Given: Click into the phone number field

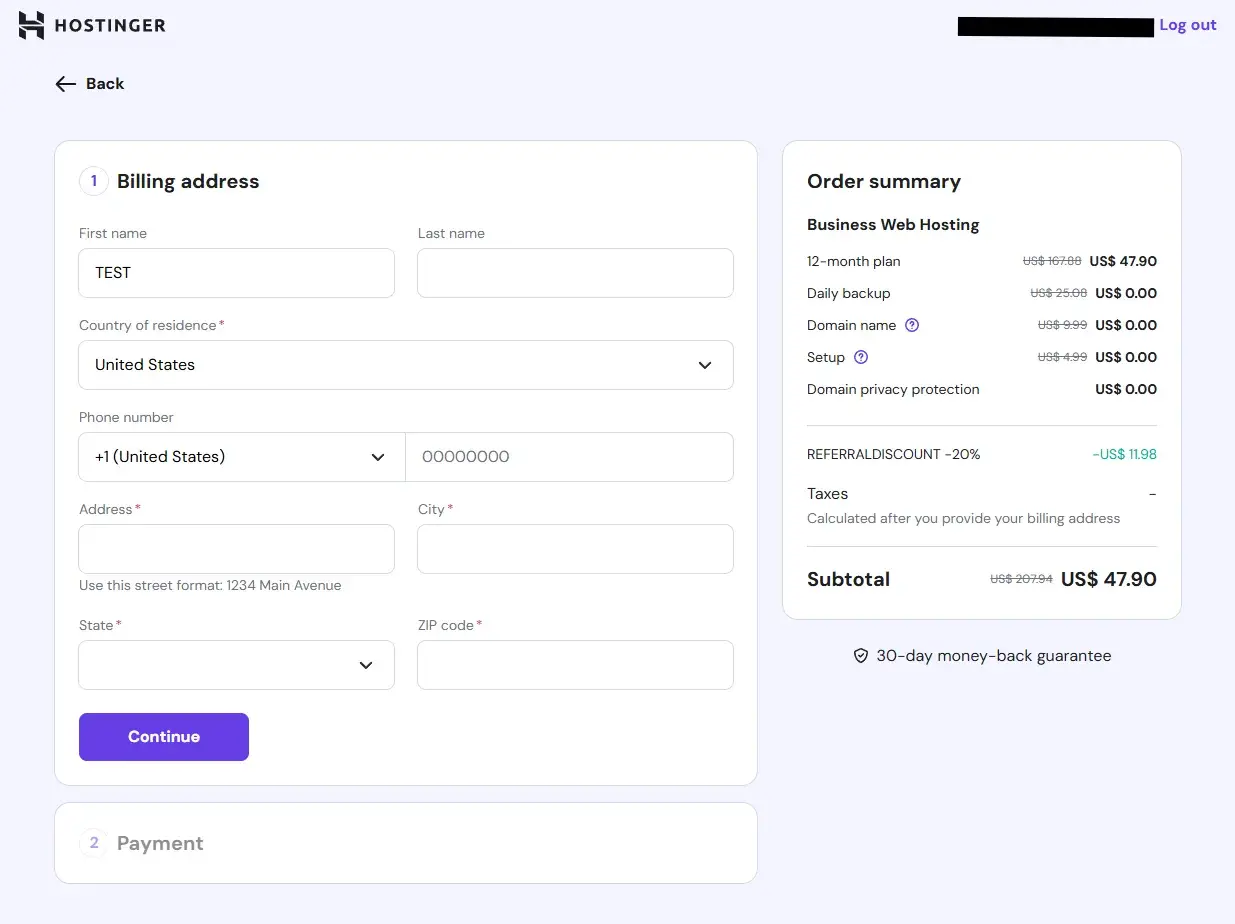Looking at the screenshot, I should pos(569,457).
